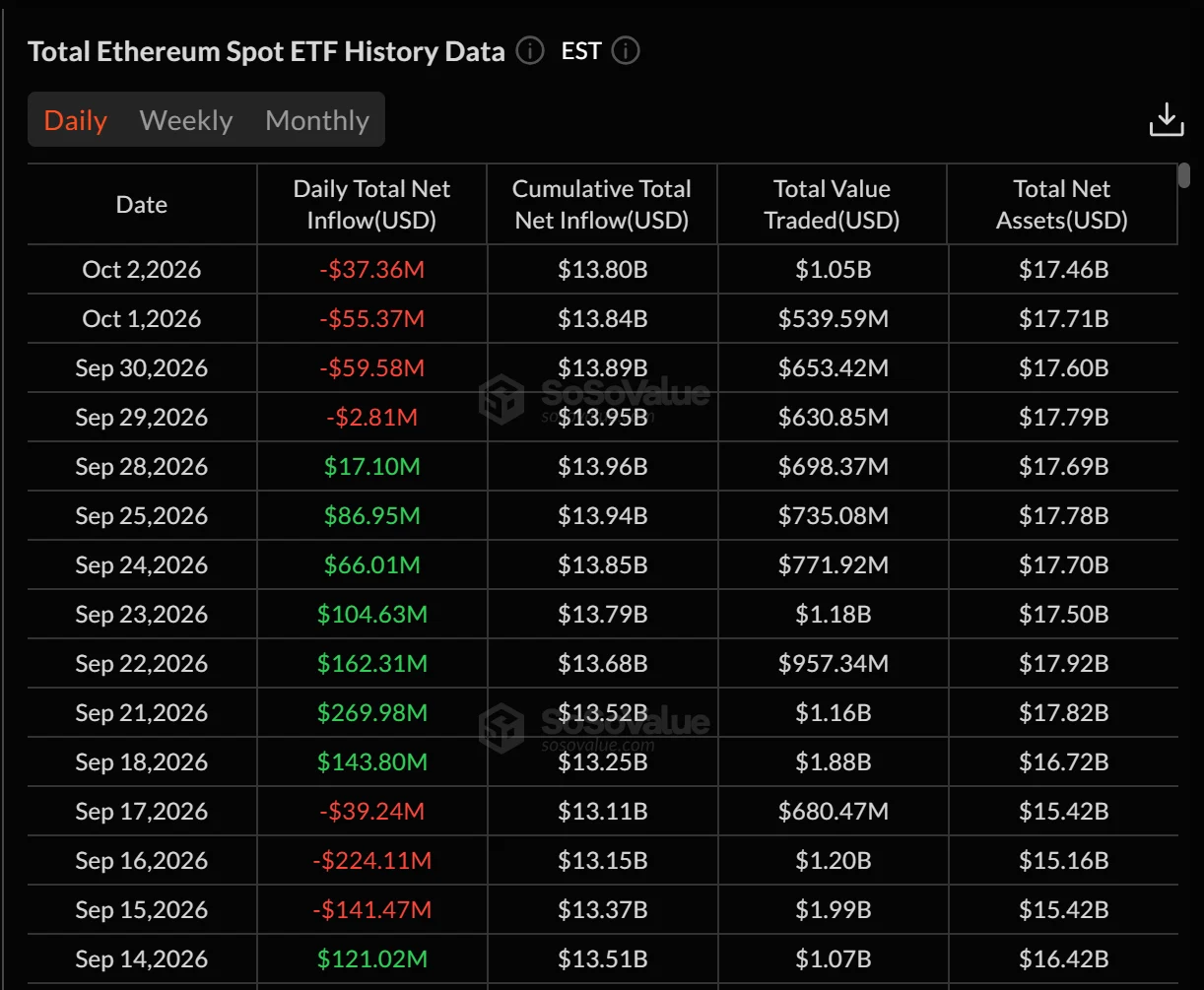Select the Sep 28,2026 date cell
This screenshot has height=990, width=1204.
pos(142,466)
